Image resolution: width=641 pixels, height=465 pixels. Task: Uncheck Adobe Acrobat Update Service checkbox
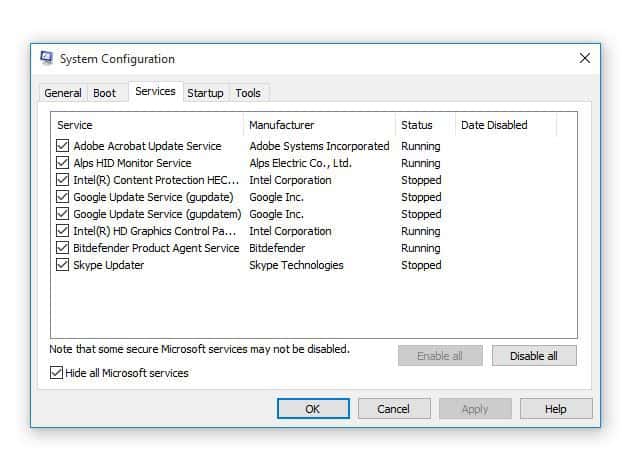coord(62,146)
